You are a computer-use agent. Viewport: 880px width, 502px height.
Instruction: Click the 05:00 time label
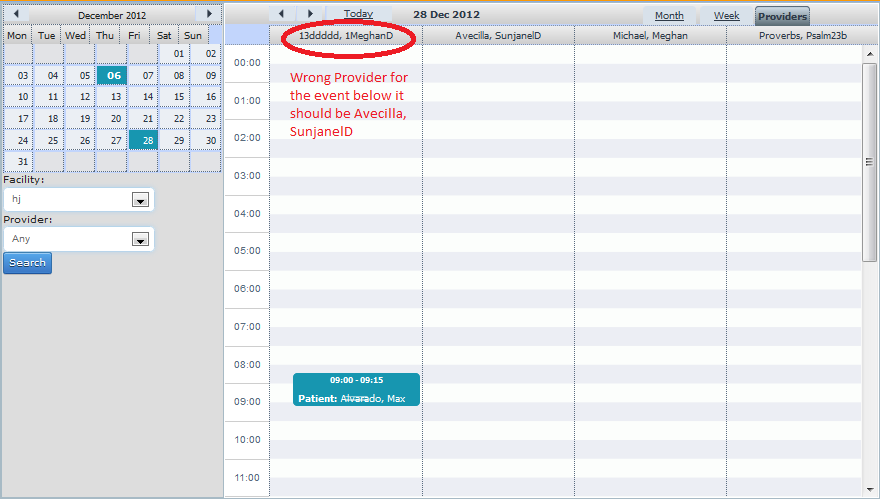pos(247,251)
